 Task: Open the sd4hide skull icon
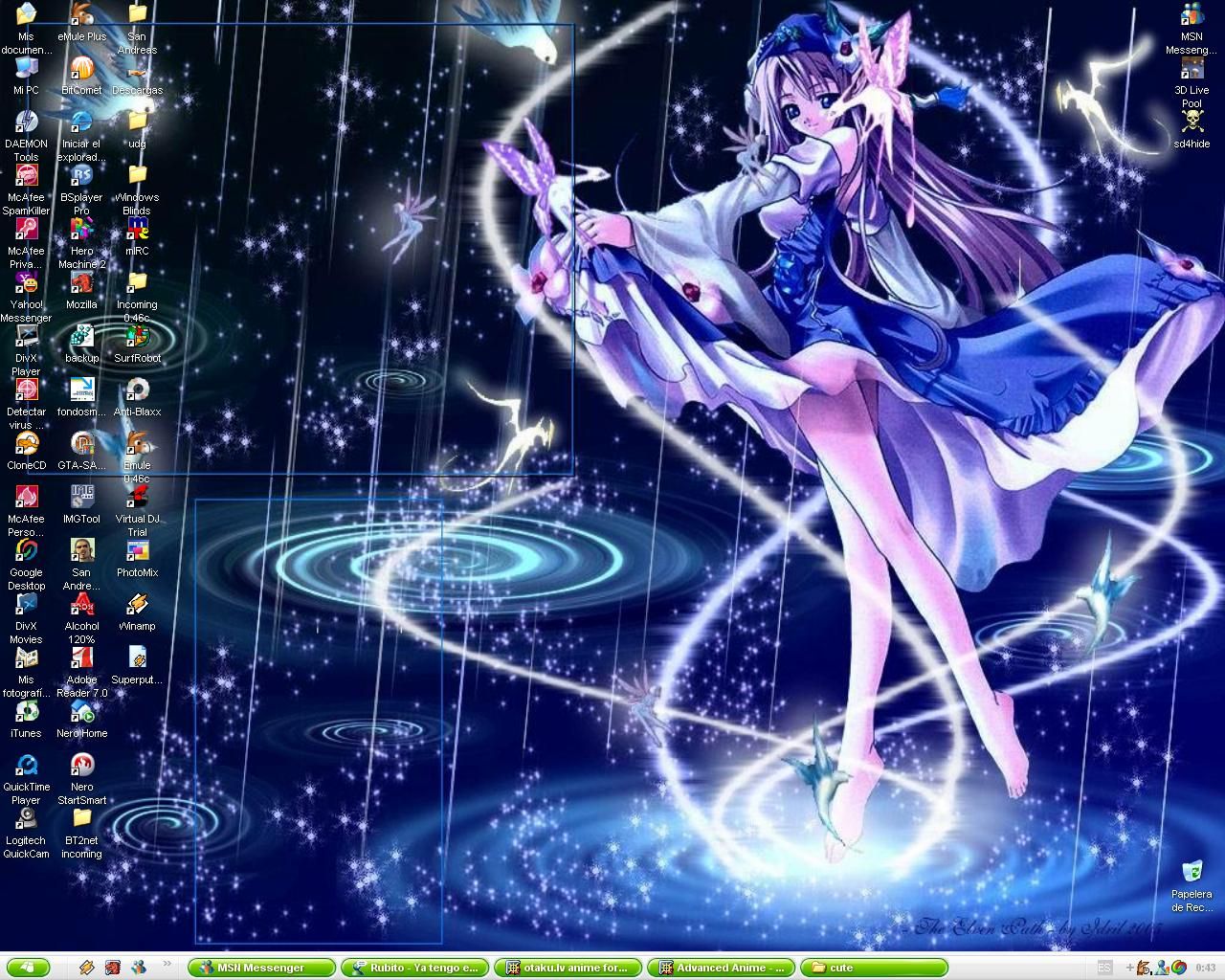click(x=1192, y=128)
